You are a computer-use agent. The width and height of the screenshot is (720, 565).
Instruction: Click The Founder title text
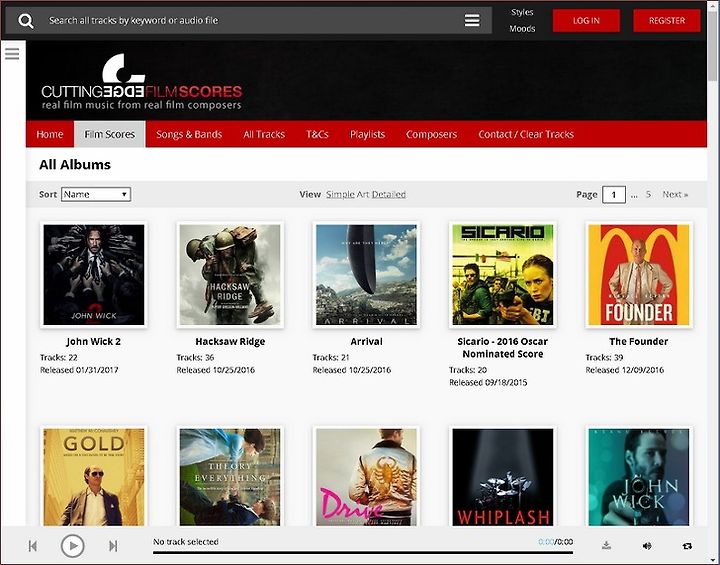coord(639,341)
